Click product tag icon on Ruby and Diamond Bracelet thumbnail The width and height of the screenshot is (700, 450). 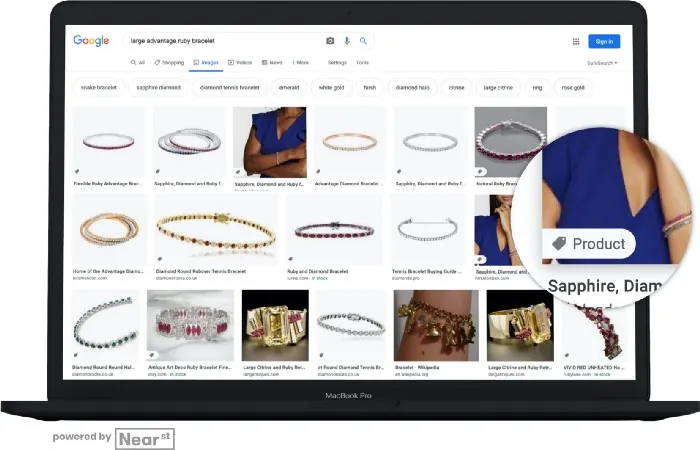tap(291, 259)
